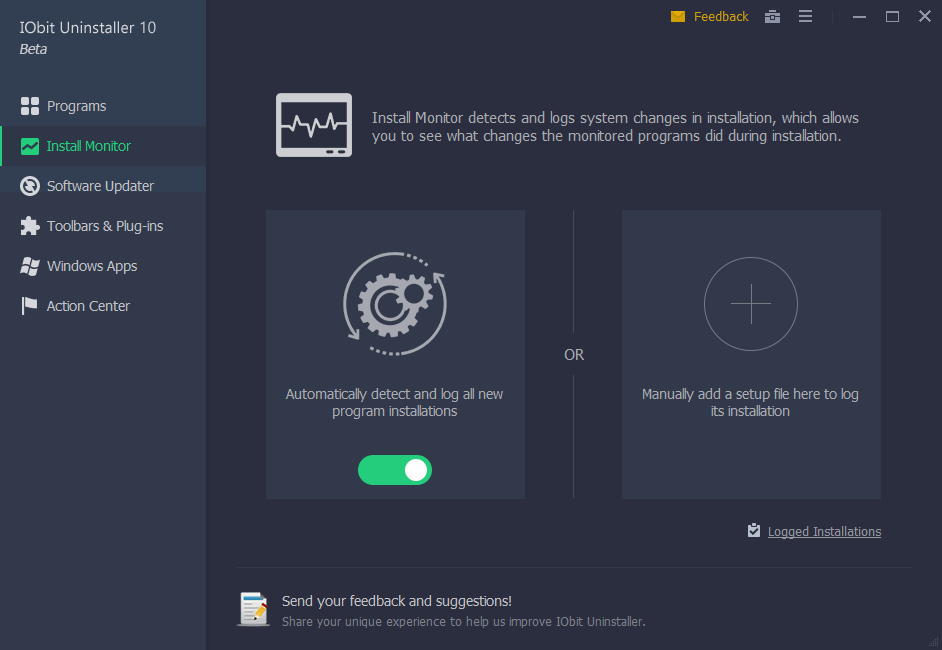
Task: Click the Feedback link text
Action: click(721, 17)
